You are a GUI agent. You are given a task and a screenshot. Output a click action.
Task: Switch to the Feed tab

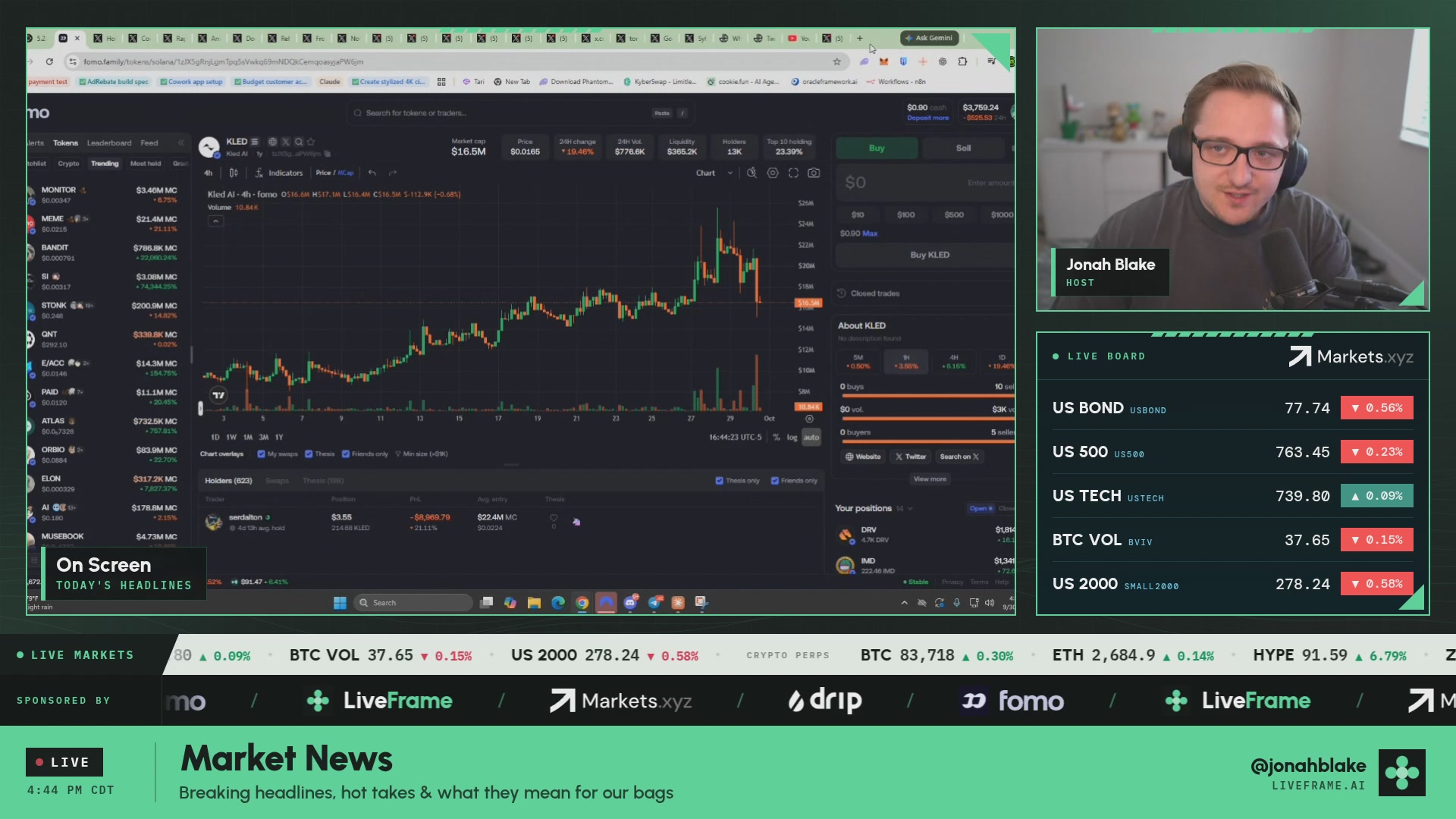pos(149,143)
